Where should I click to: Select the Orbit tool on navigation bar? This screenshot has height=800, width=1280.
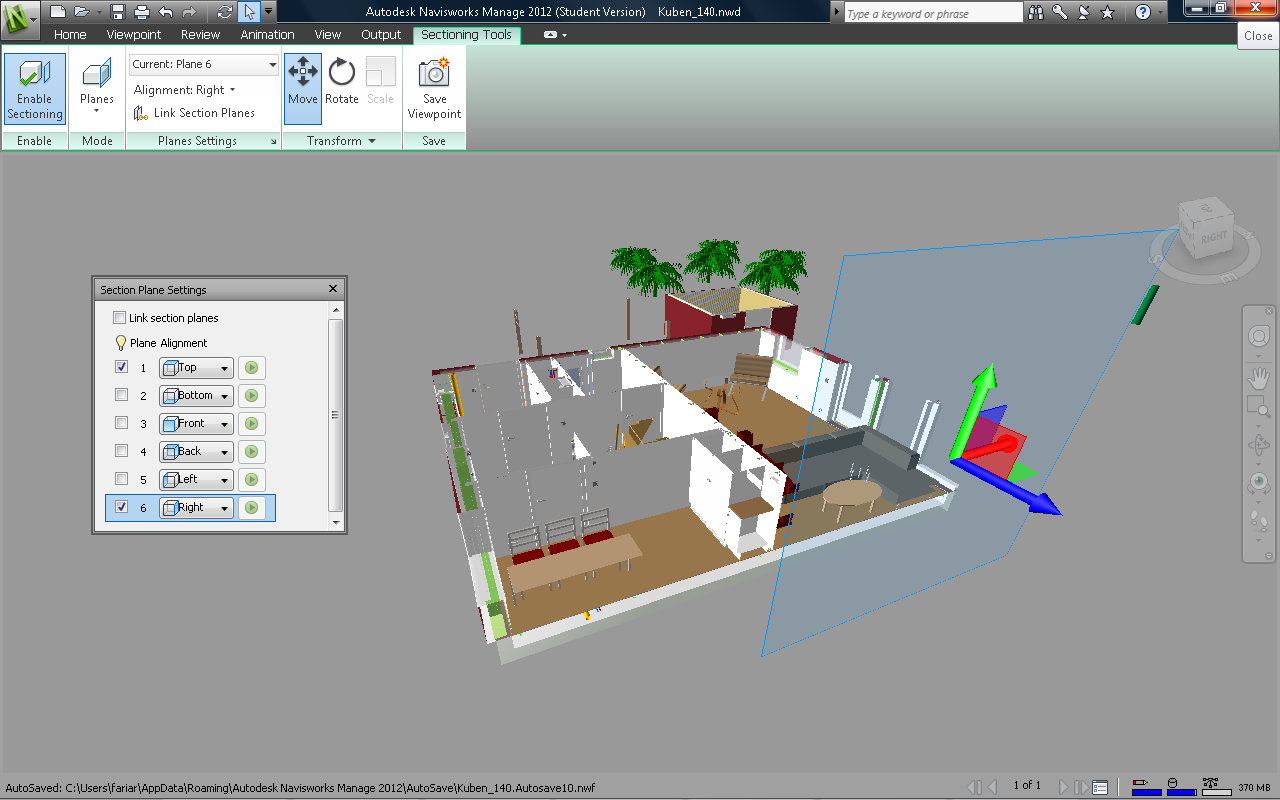[x=1259, y=446]
